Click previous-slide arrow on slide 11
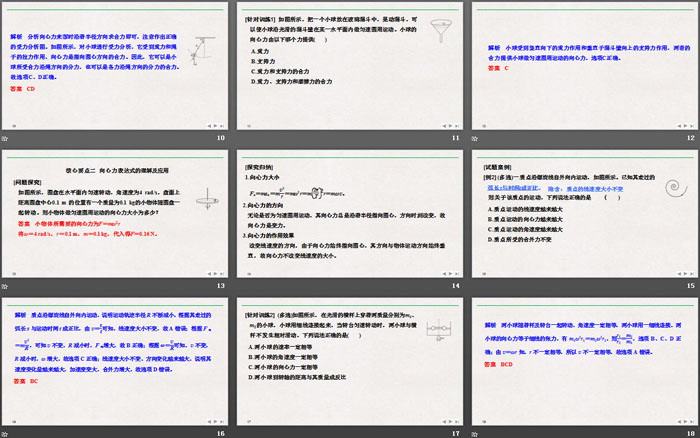Viewport: 700px width, 438px height. point(444,126)
